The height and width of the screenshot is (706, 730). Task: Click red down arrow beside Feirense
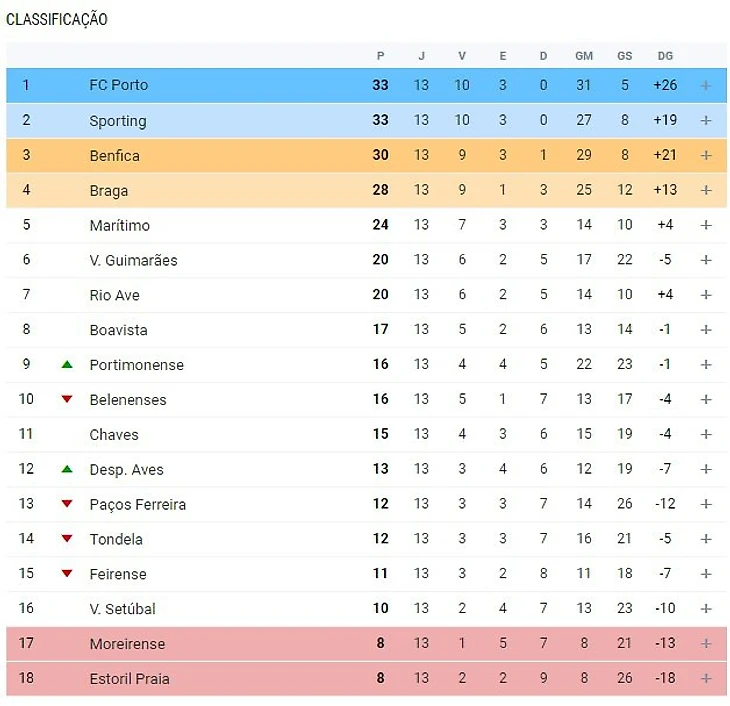pyautogui.click(x=67, y=574)
